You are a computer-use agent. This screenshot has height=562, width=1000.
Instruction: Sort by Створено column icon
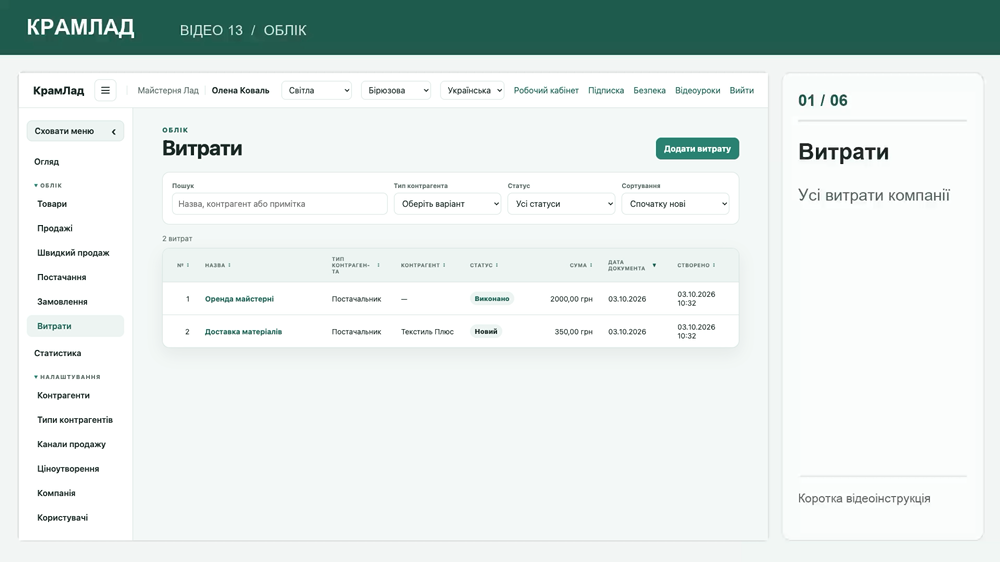click(714, 265)
